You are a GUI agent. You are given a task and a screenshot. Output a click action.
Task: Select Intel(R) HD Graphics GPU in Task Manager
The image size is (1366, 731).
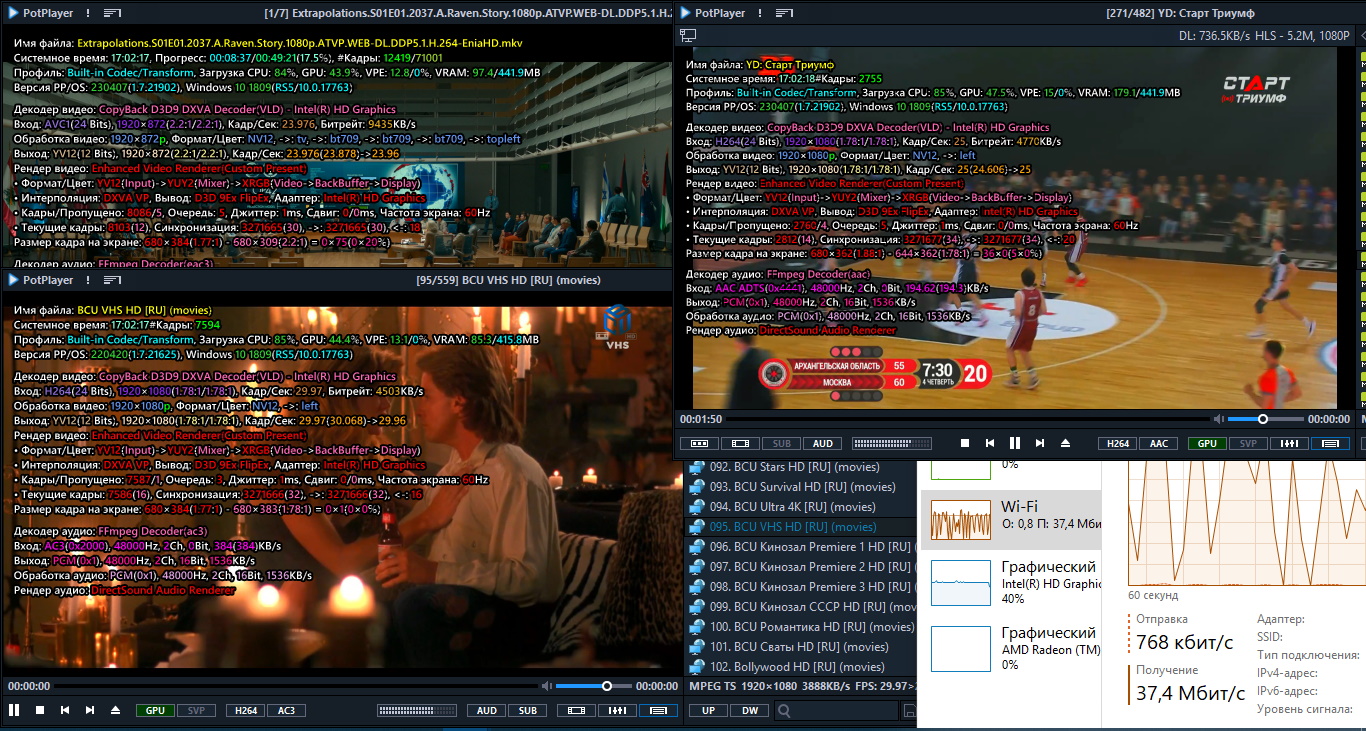(x=1010, y=582)
